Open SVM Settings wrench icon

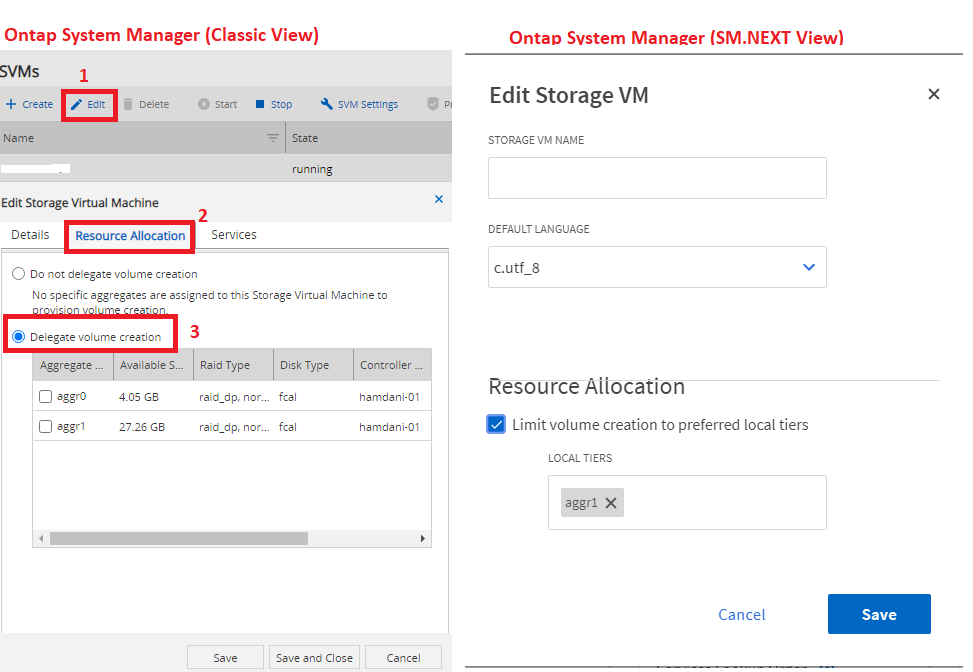pyautogui.click(x=327, y=104)
